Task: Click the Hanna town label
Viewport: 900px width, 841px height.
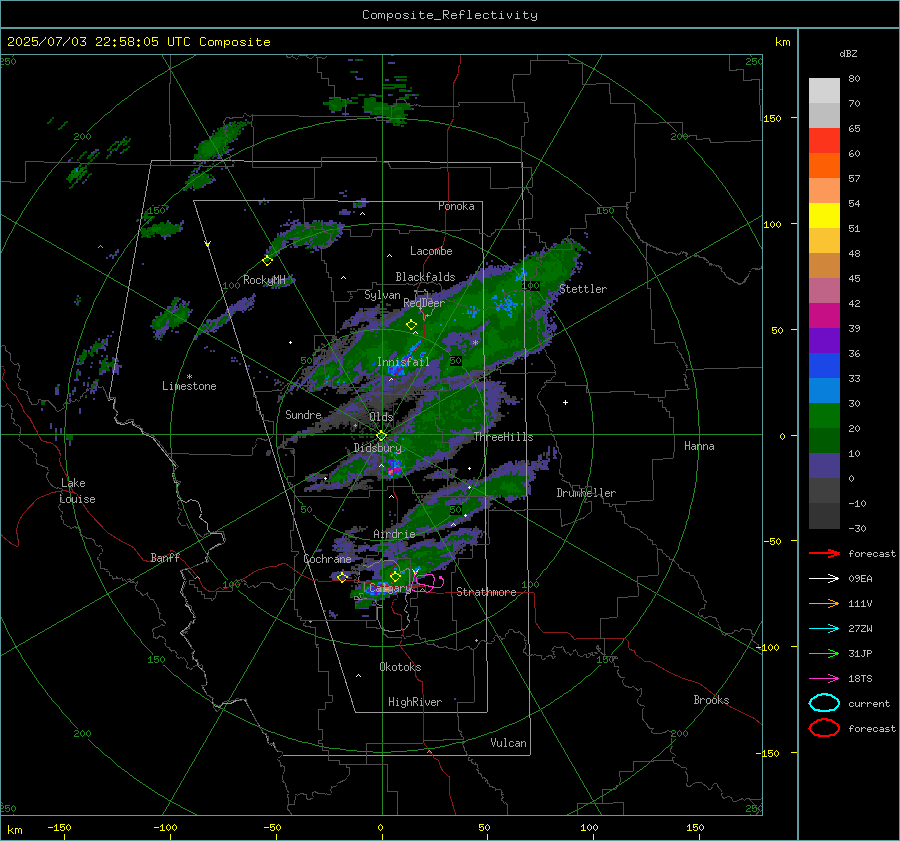Action: (699, 446)
